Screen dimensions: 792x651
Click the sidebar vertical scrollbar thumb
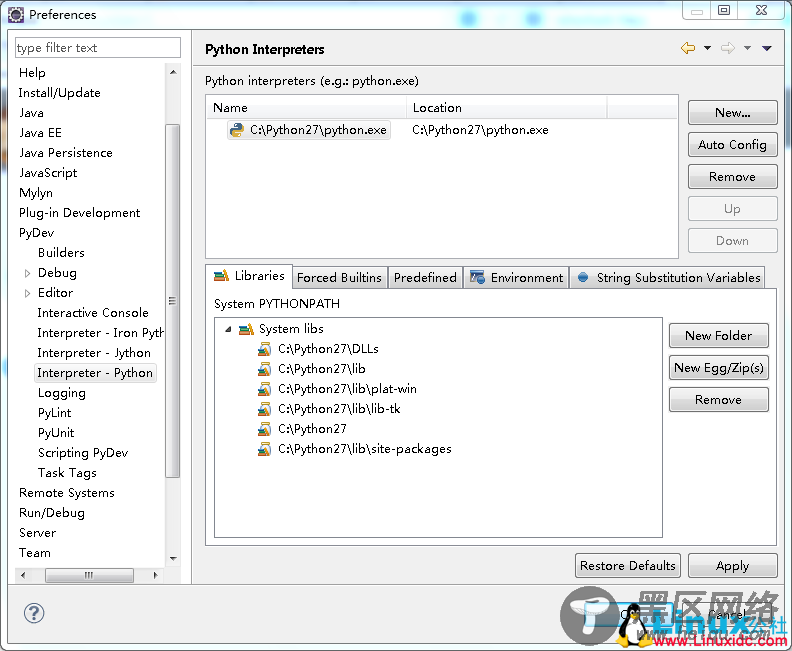click(172, 301)
